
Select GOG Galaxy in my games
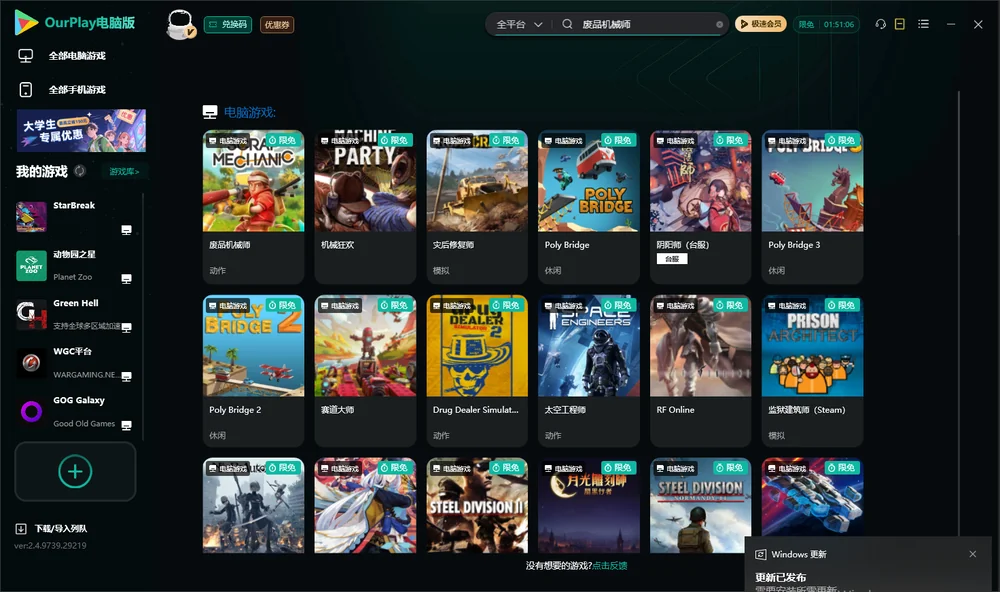click(x=74, y=411)
